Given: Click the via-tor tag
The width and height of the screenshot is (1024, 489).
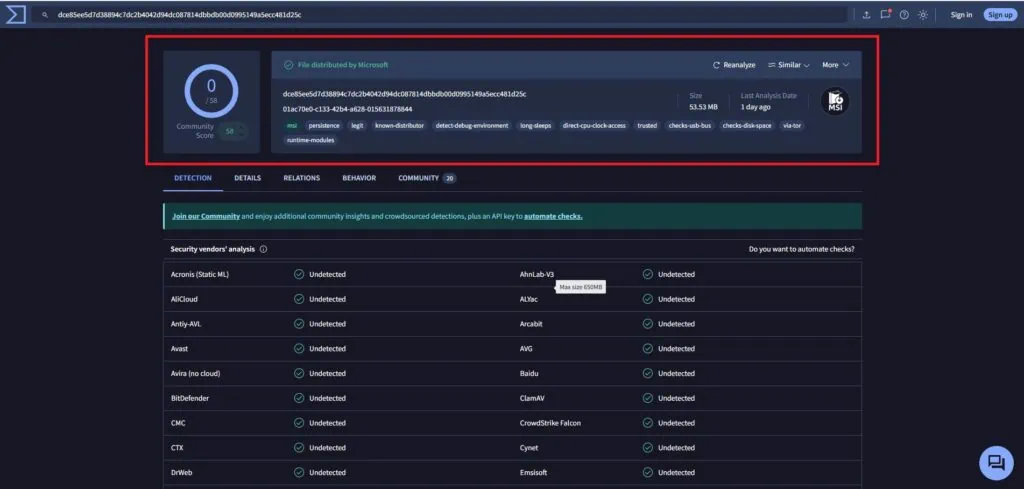Looking at the screenshot, I should [x=792, y=125].
